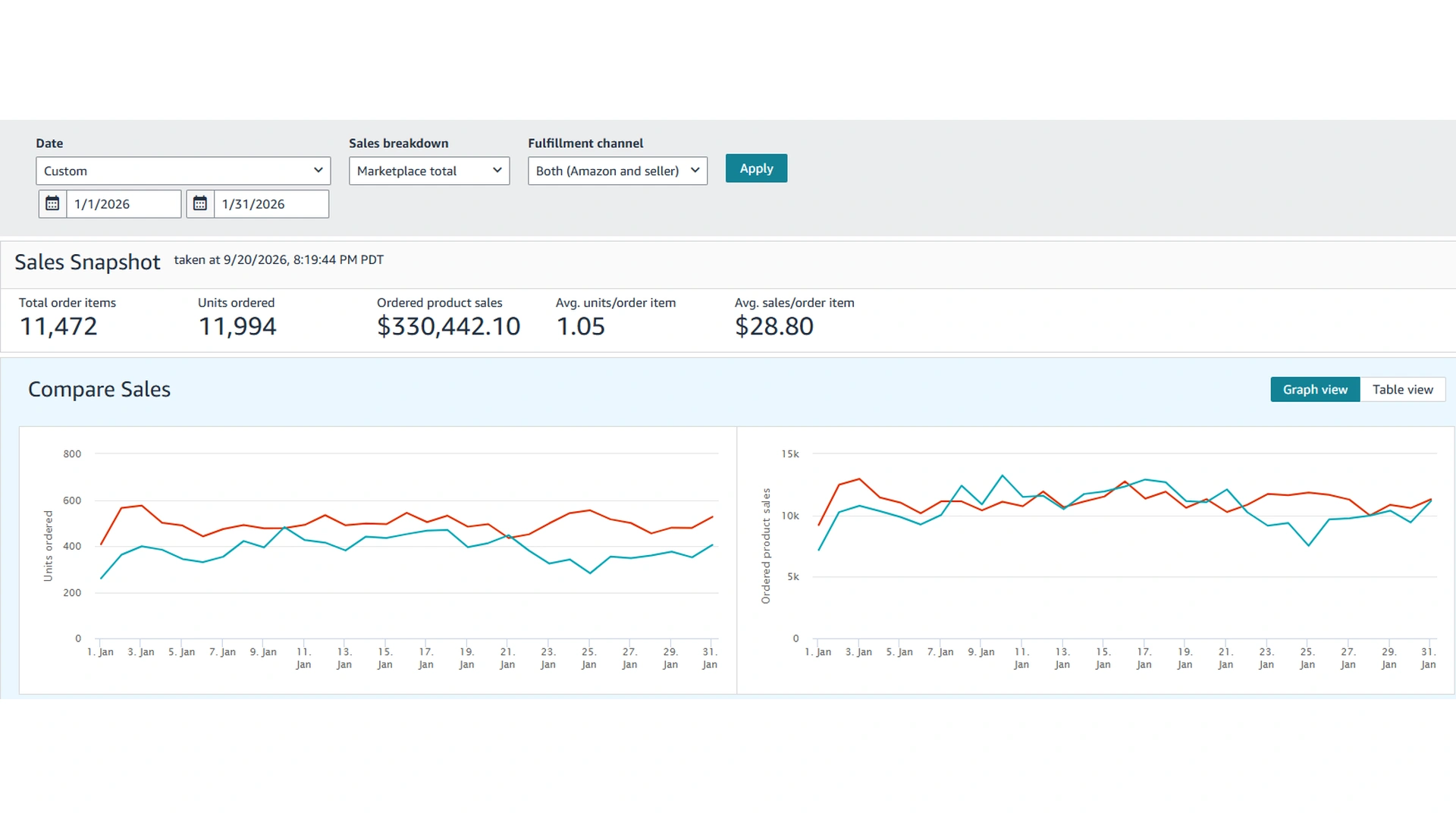Click the Units ordered axis label

[x=49, y=546]
